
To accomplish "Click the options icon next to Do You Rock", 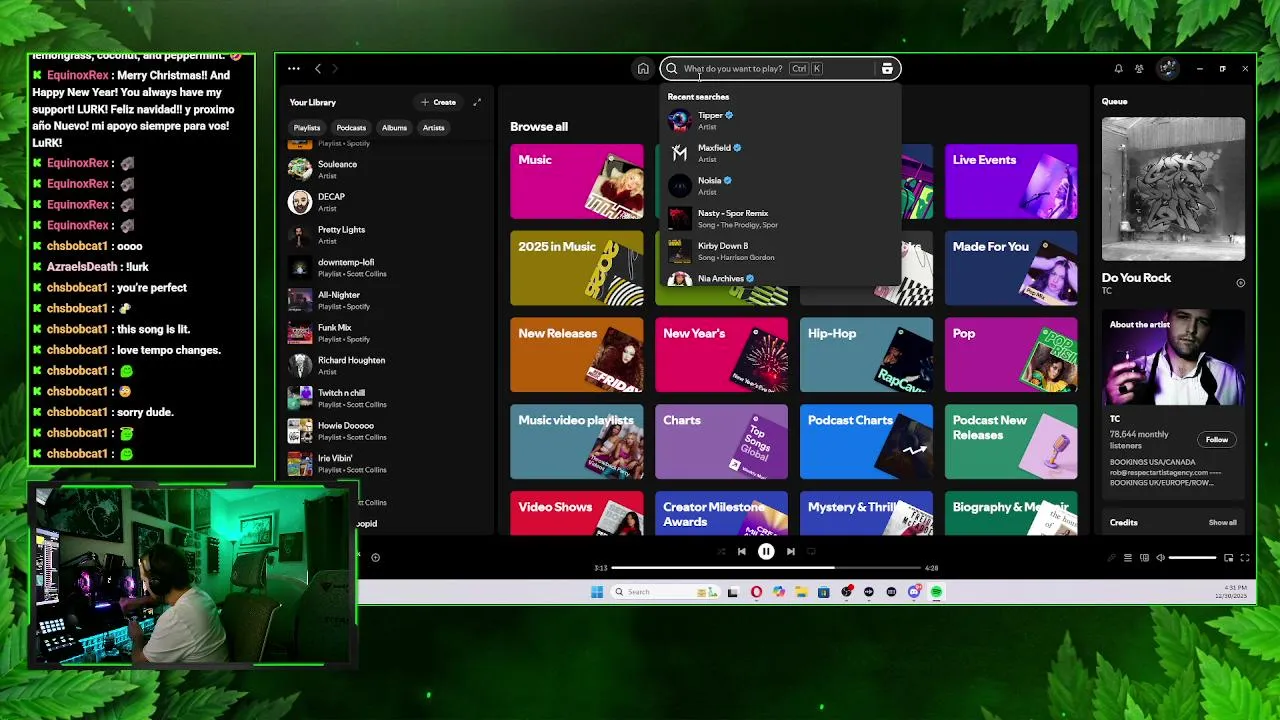I will pyautogui.click(x=1240, y=283).
